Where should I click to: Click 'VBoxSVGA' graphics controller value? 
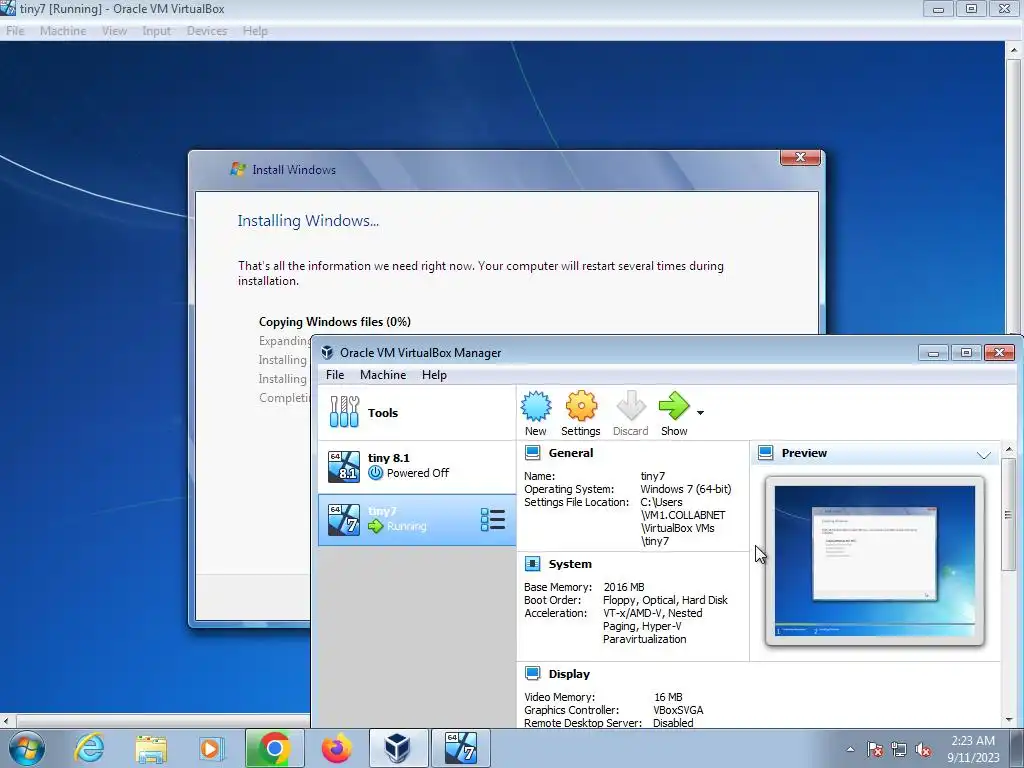678,710
